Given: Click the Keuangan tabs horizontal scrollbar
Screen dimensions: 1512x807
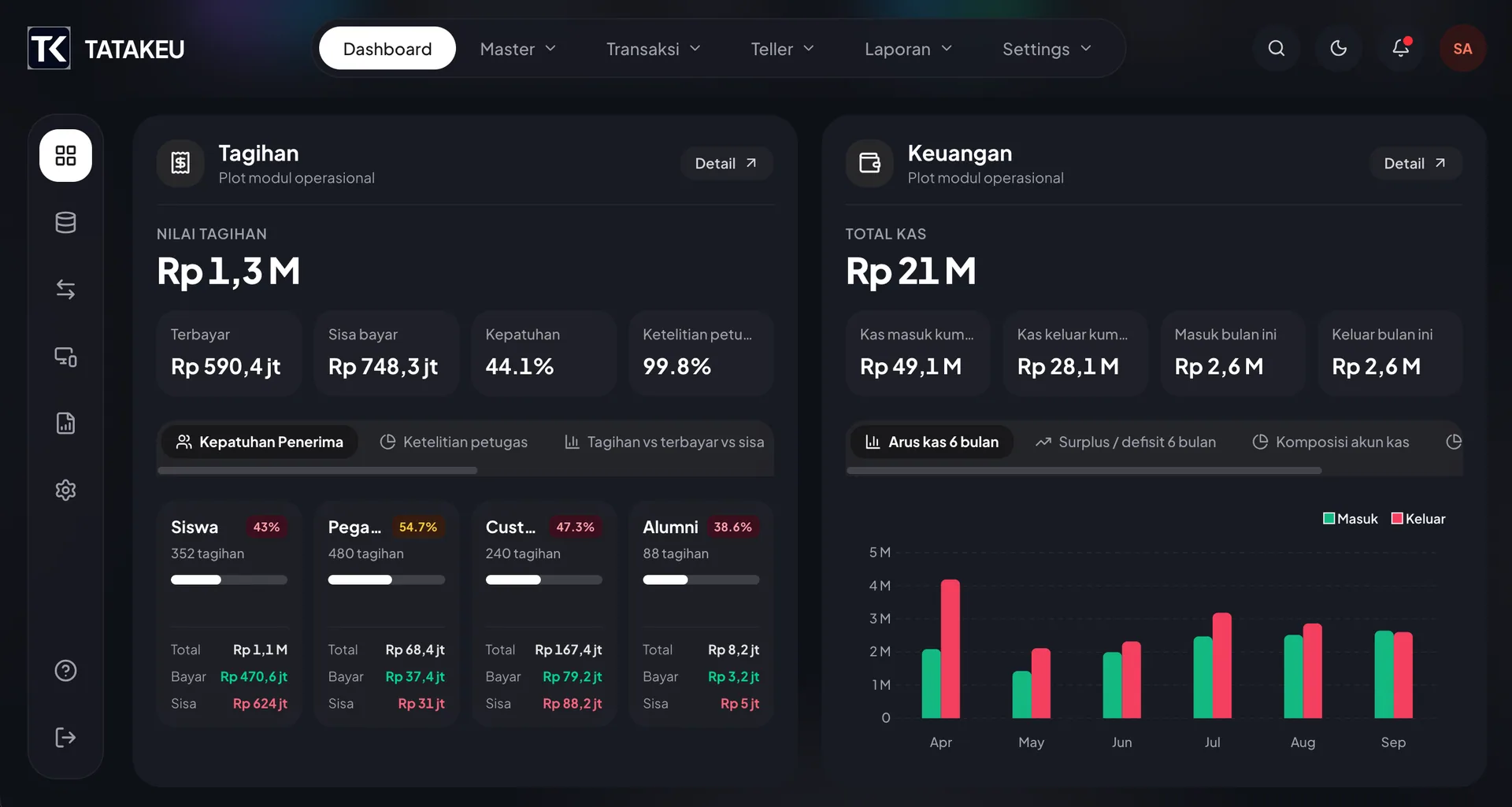Looking at the screenshot, I should pos(1084,471).
